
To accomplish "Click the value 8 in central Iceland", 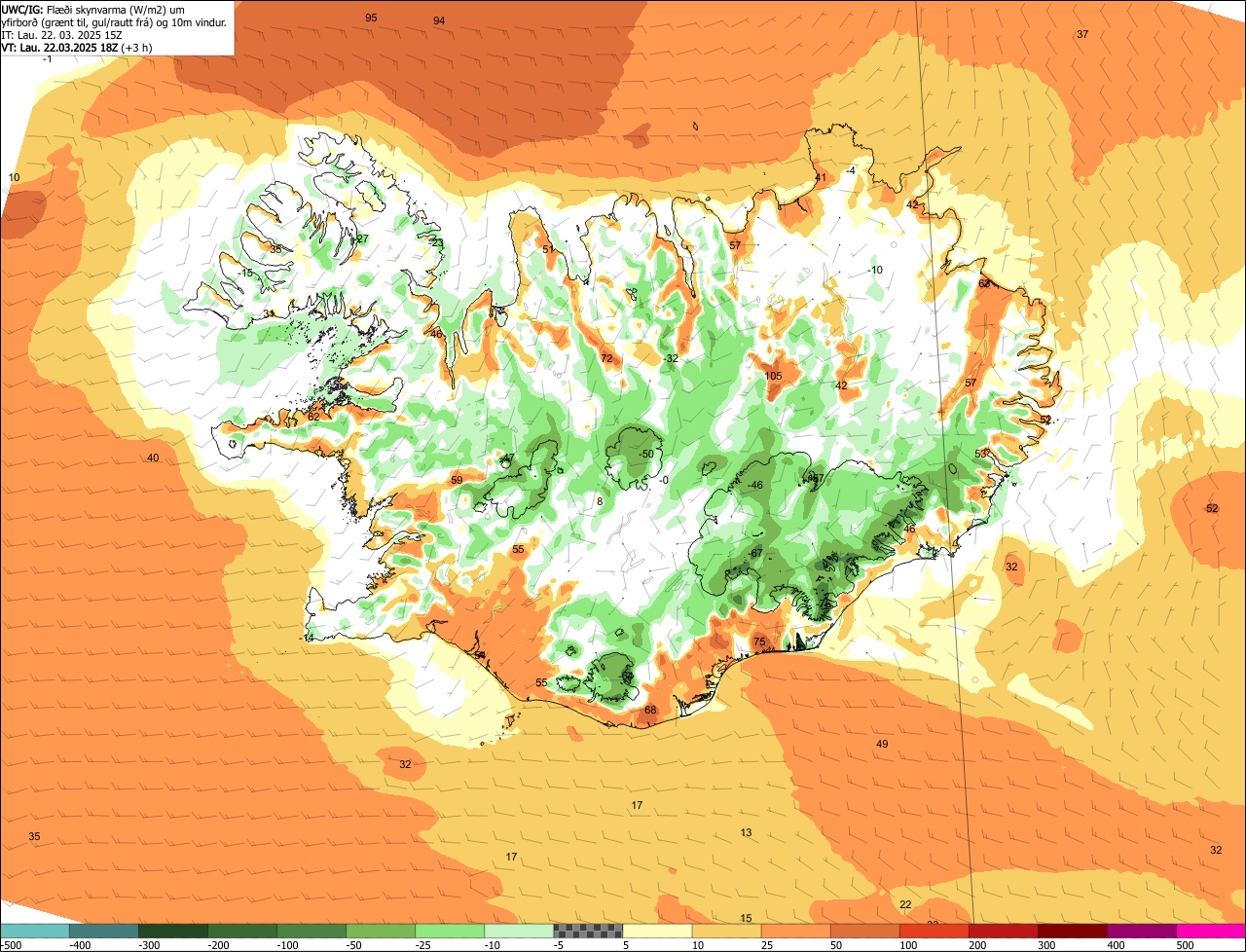I will tap(600, 501).
